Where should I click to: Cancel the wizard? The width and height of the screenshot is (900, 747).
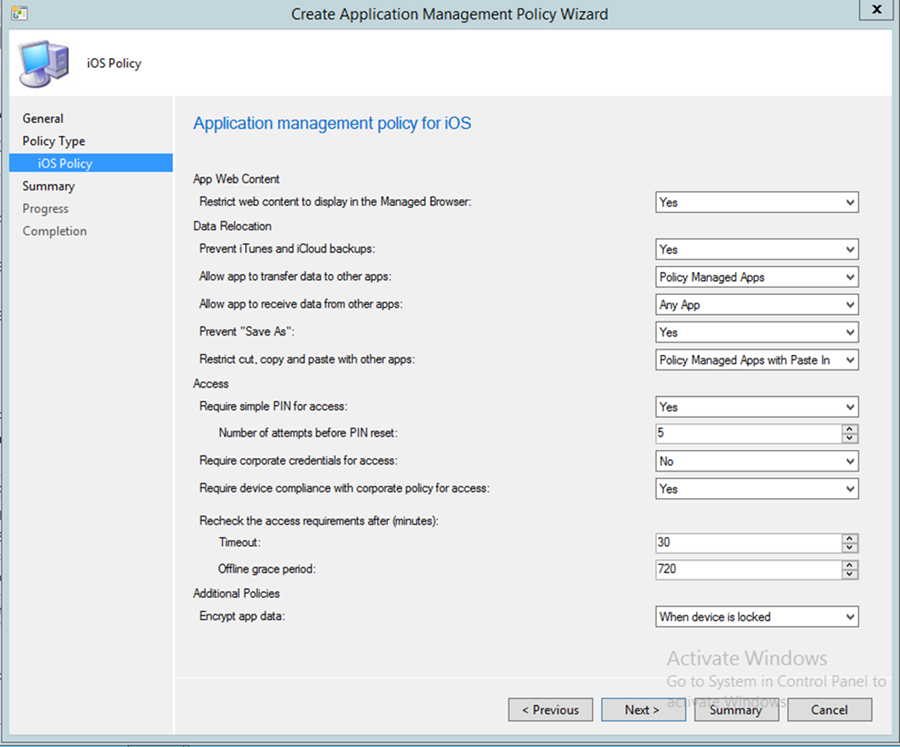[x=829, y=710]
